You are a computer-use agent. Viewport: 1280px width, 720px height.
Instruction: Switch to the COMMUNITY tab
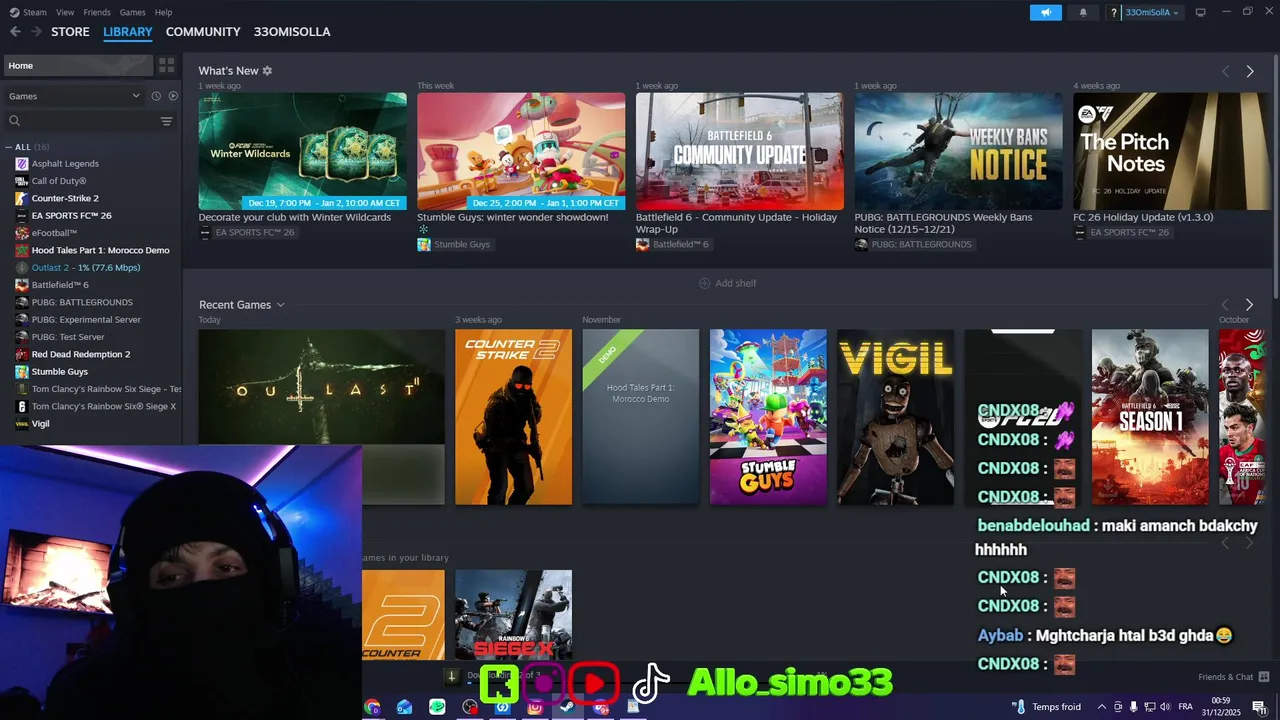click(x=203, y=32)
